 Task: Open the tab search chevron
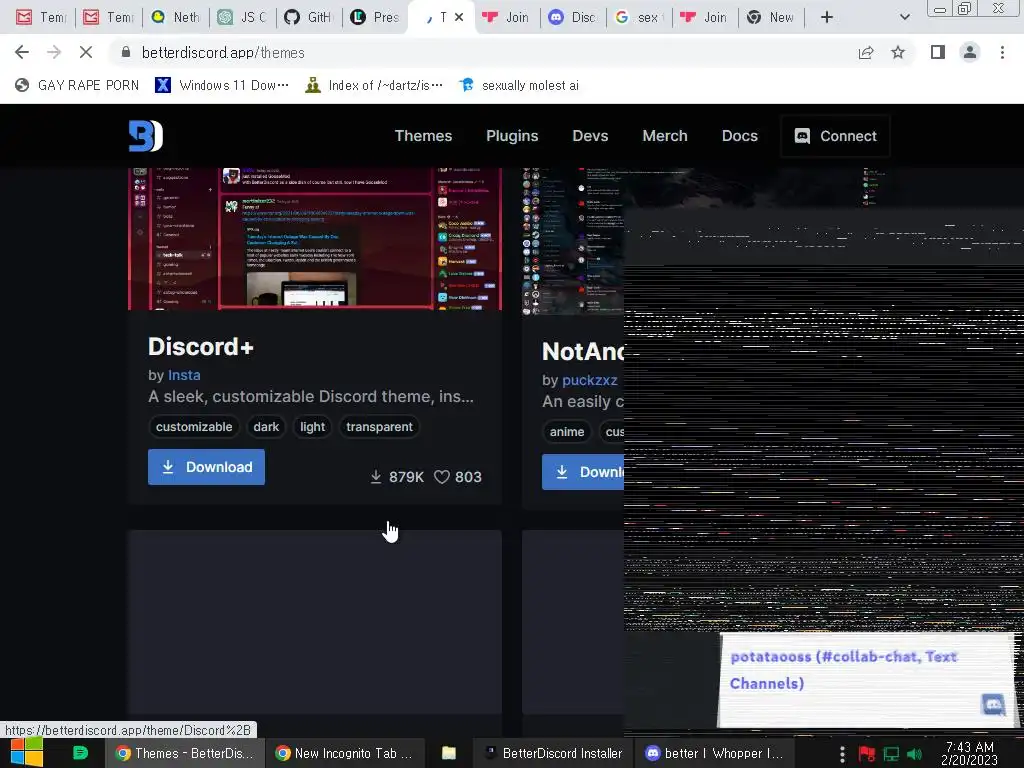(904, 17)
